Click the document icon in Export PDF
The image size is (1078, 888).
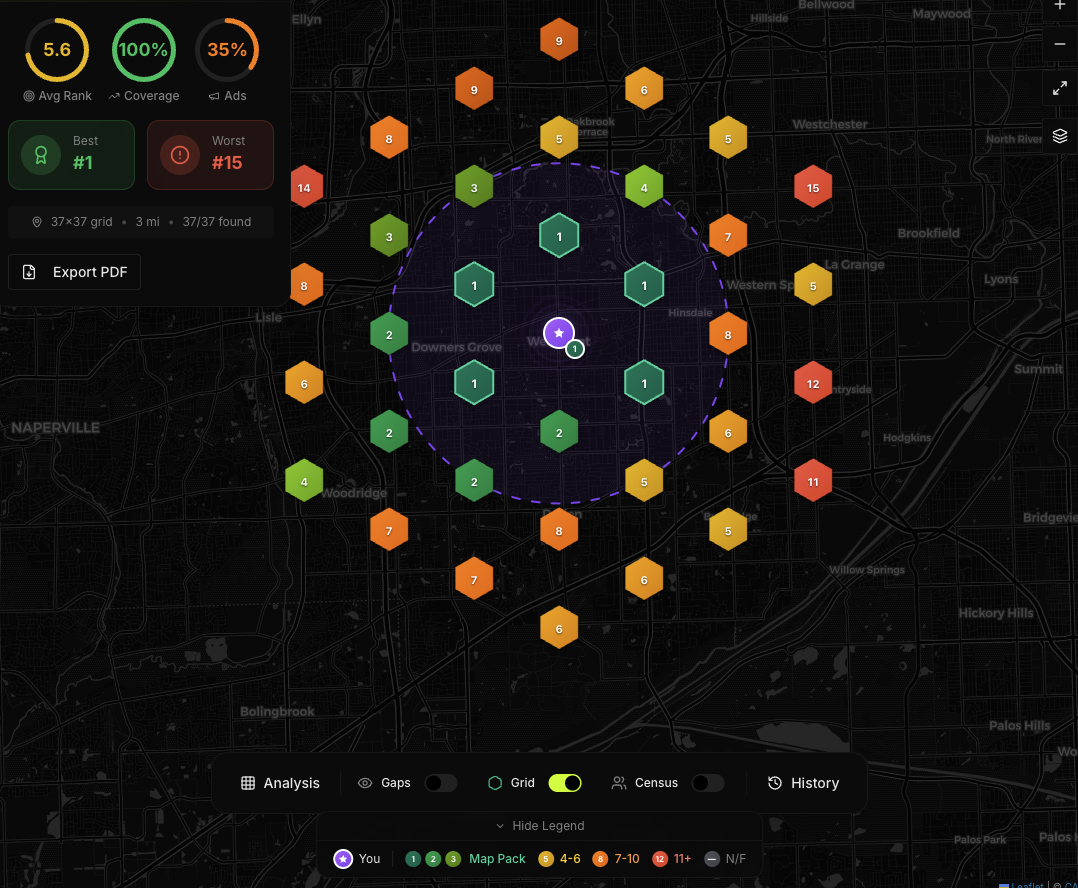pos(29,272)
